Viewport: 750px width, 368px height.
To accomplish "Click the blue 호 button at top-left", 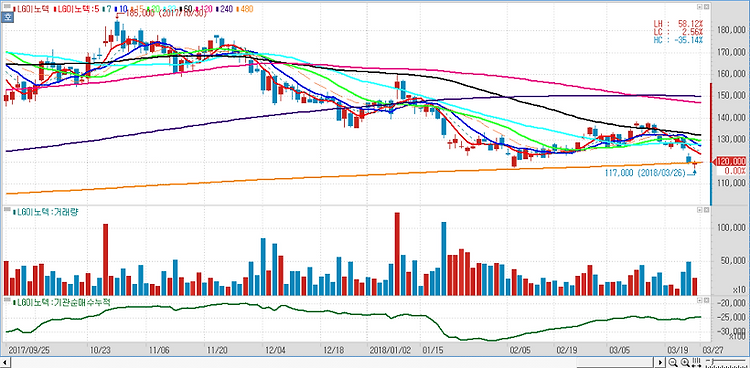I will coord(7,17).
